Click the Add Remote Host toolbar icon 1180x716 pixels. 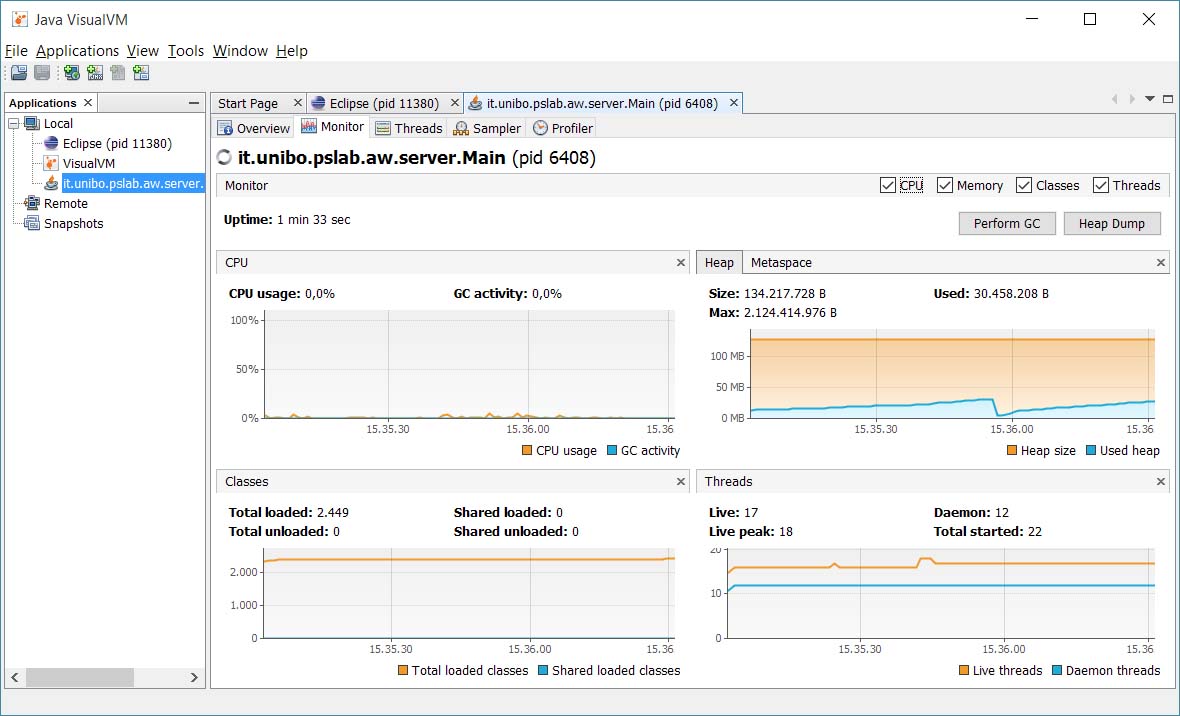(x=71, y=72)
